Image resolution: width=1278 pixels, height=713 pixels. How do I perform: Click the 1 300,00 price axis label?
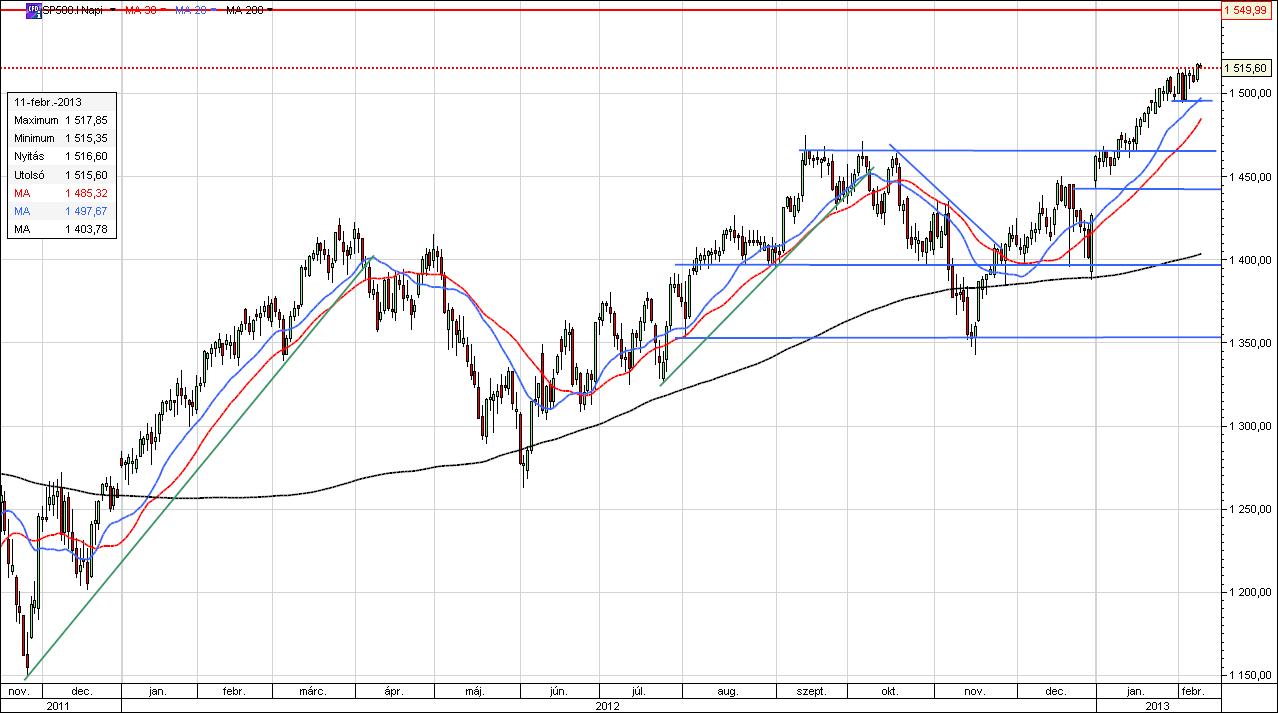[x=1252, y=426]
